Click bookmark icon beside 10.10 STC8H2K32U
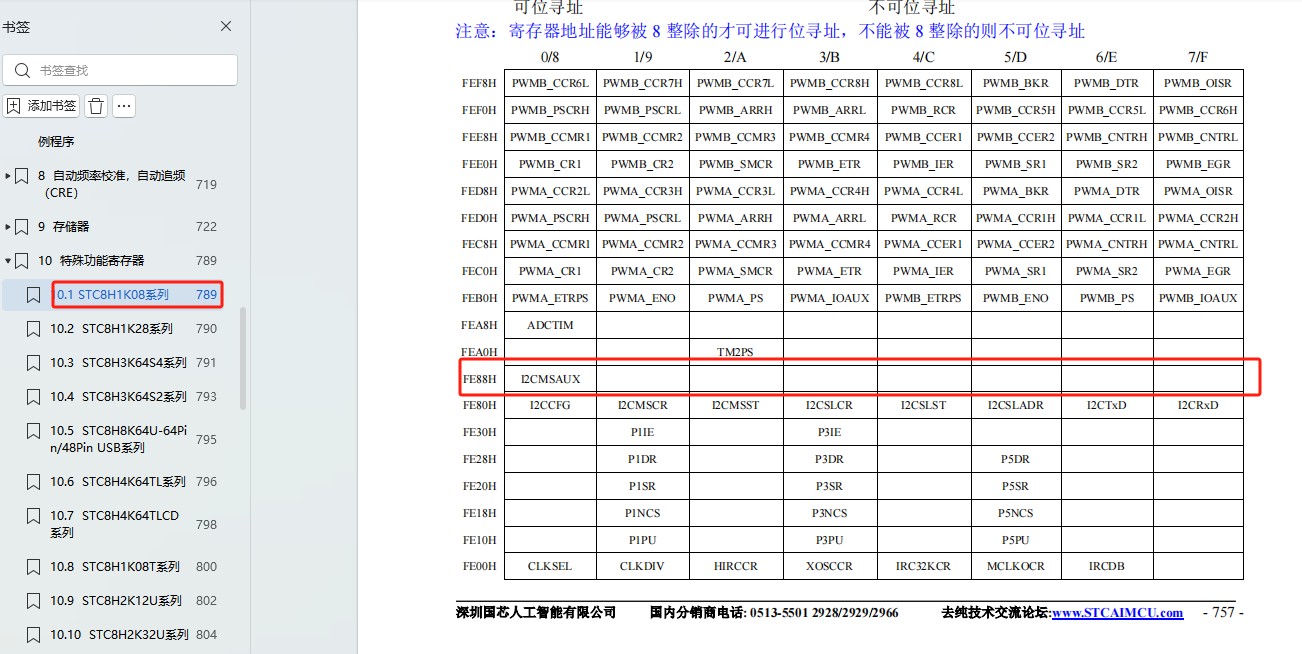Viewport: 1302px width, 654px height. click(x=34, y=634)
